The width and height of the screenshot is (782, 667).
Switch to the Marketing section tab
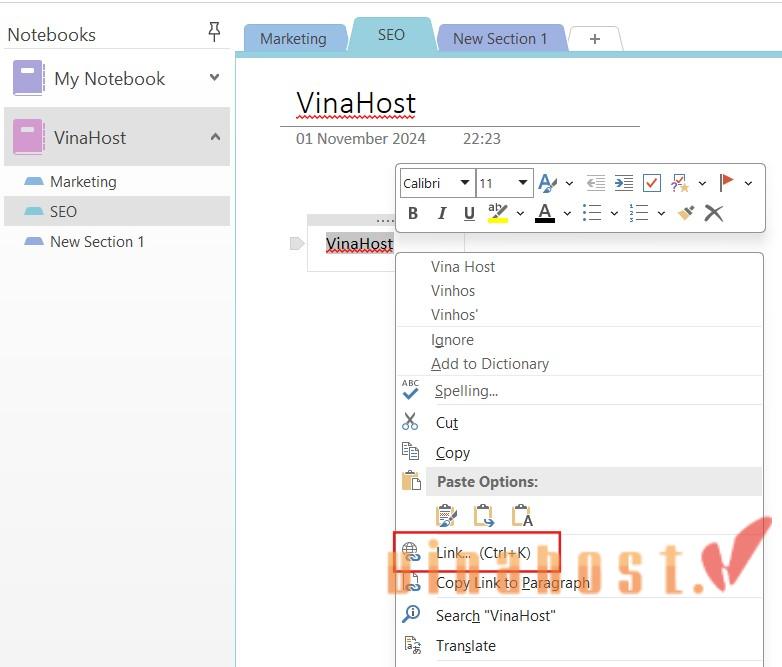293,38
